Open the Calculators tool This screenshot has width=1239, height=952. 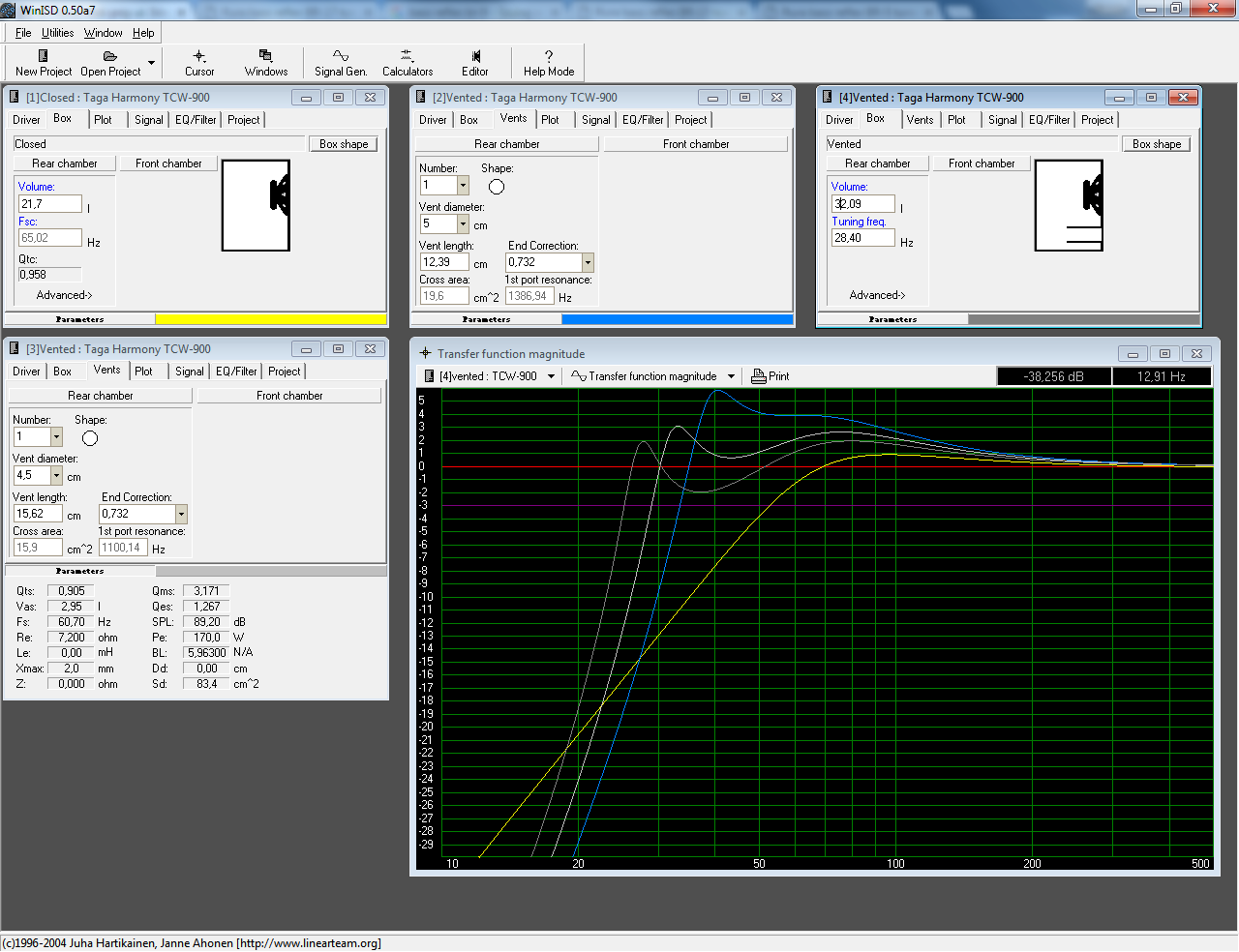point(407,56)
